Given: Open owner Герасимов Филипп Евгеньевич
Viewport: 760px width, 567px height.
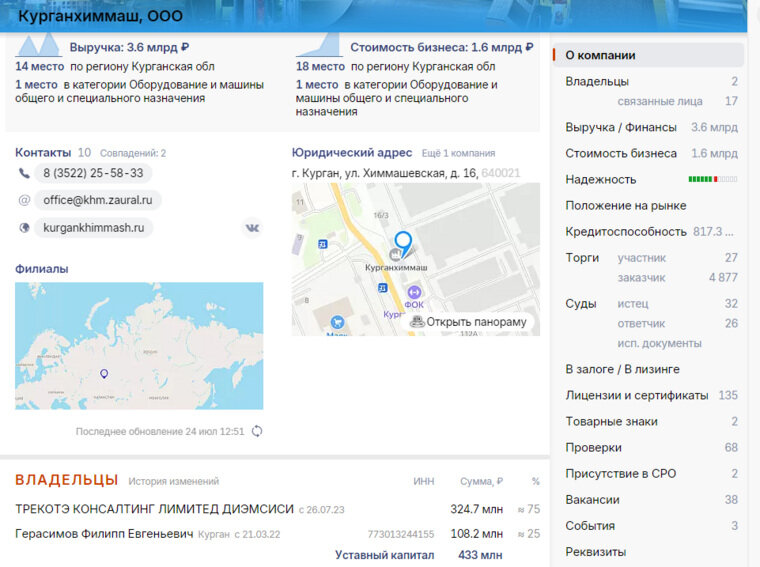Looking at the screenshot, I should (104, 534).
